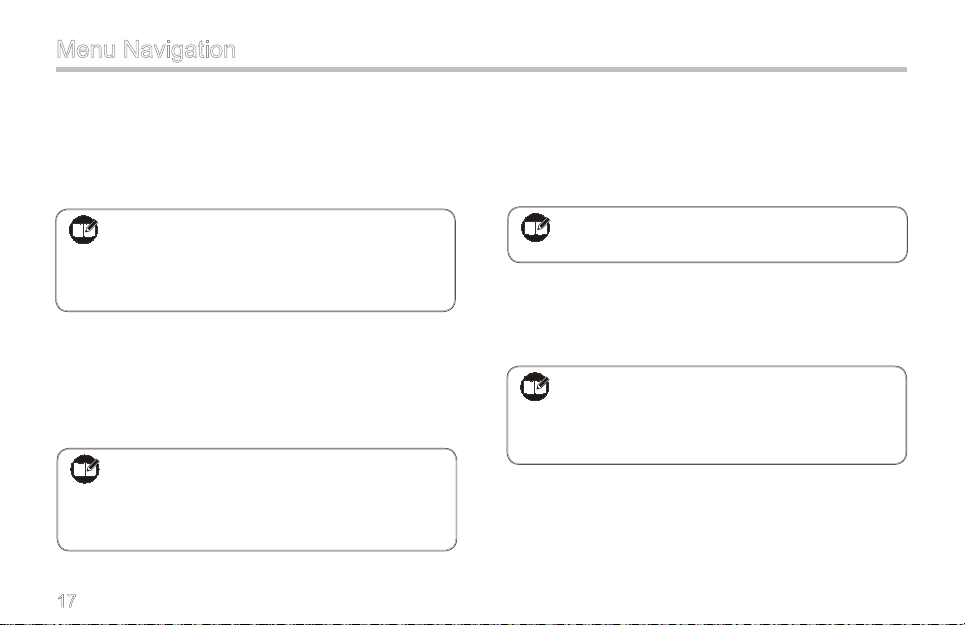Click the bottom border of lower-left note box
The image size is (965, 625).
pyautogui.click(x=257, y=551)
